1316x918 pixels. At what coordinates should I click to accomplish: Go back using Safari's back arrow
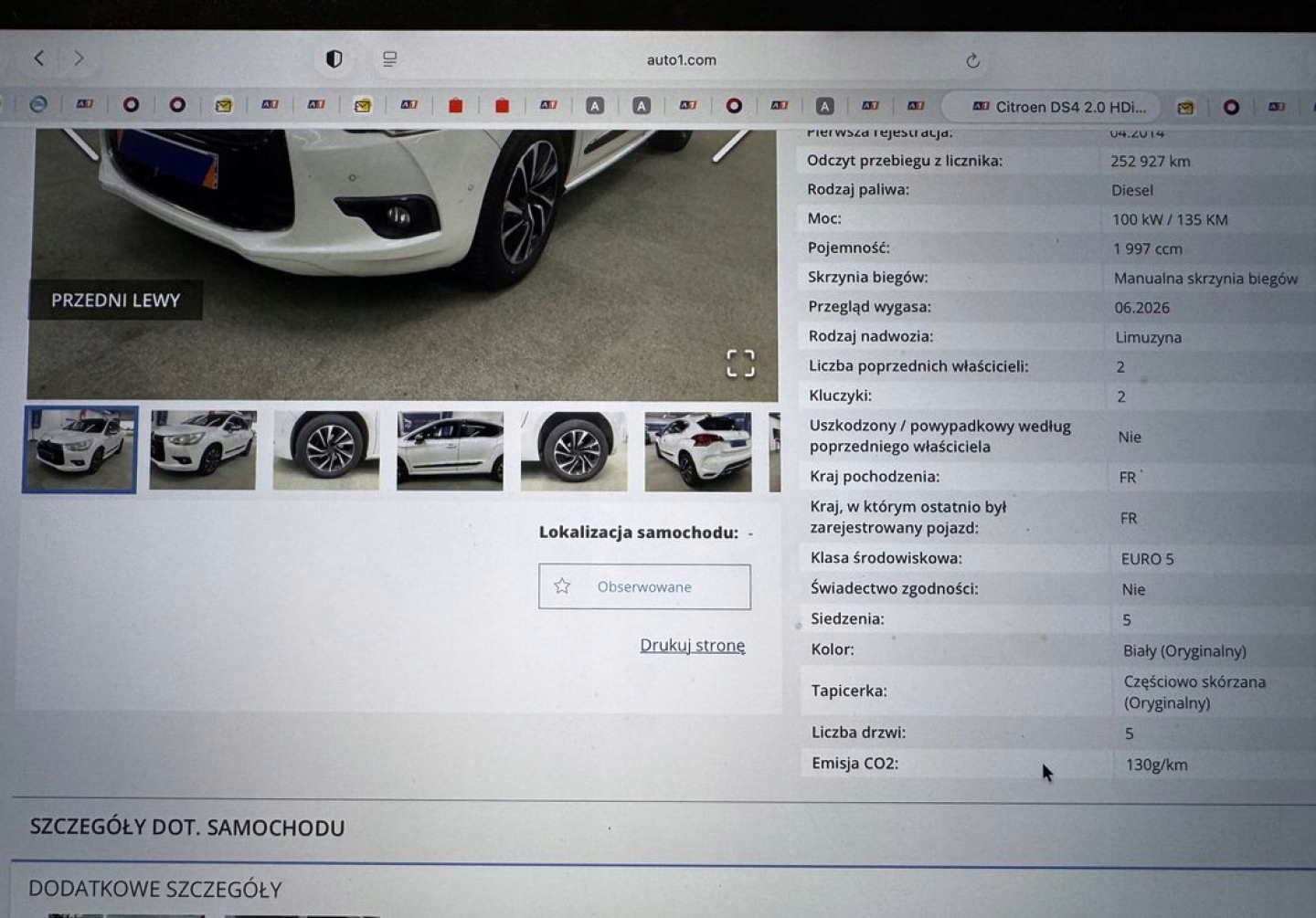point(39,58)
